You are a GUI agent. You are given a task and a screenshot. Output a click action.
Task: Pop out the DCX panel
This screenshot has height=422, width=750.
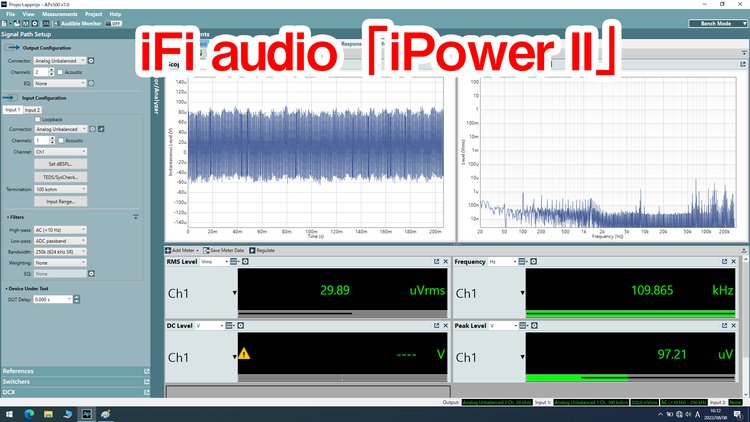click(146, 392)
